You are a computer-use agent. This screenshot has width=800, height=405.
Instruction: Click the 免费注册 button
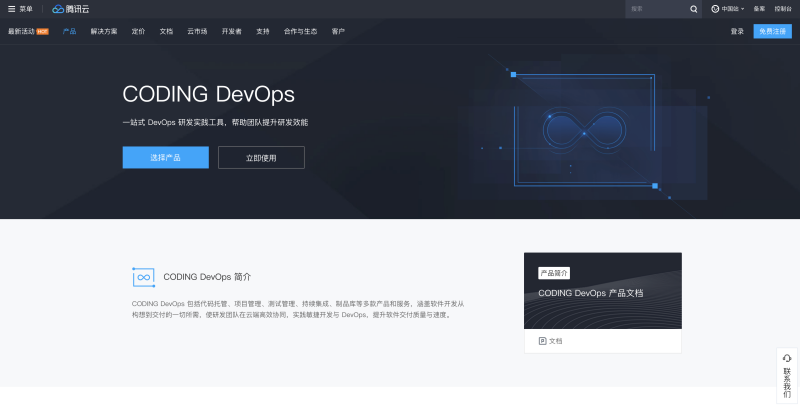coord(772,31)
